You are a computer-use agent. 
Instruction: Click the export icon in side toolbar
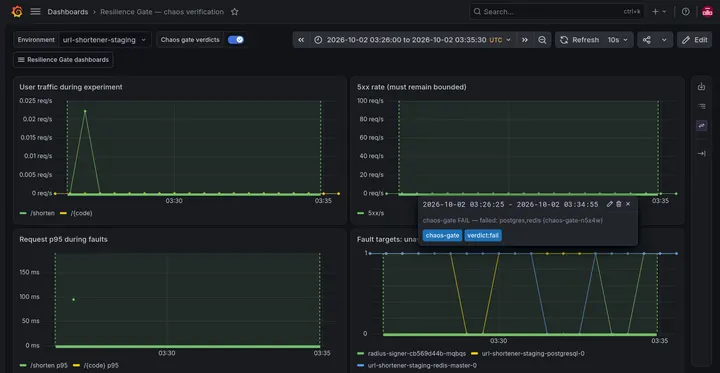tap(701, 87)
